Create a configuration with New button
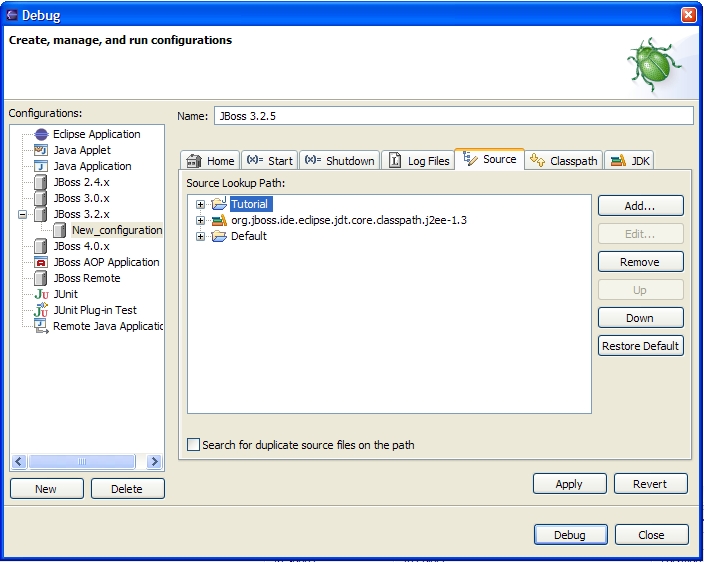 (47, 488)
